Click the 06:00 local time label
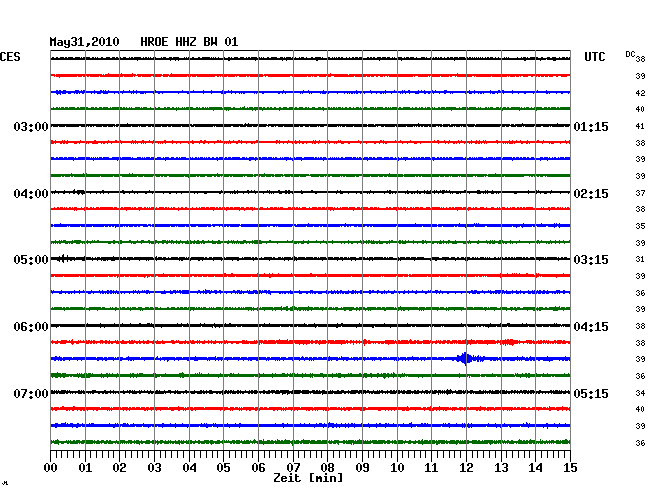The height and width of the screenshot is (494, 650). [x=31, y=327]
